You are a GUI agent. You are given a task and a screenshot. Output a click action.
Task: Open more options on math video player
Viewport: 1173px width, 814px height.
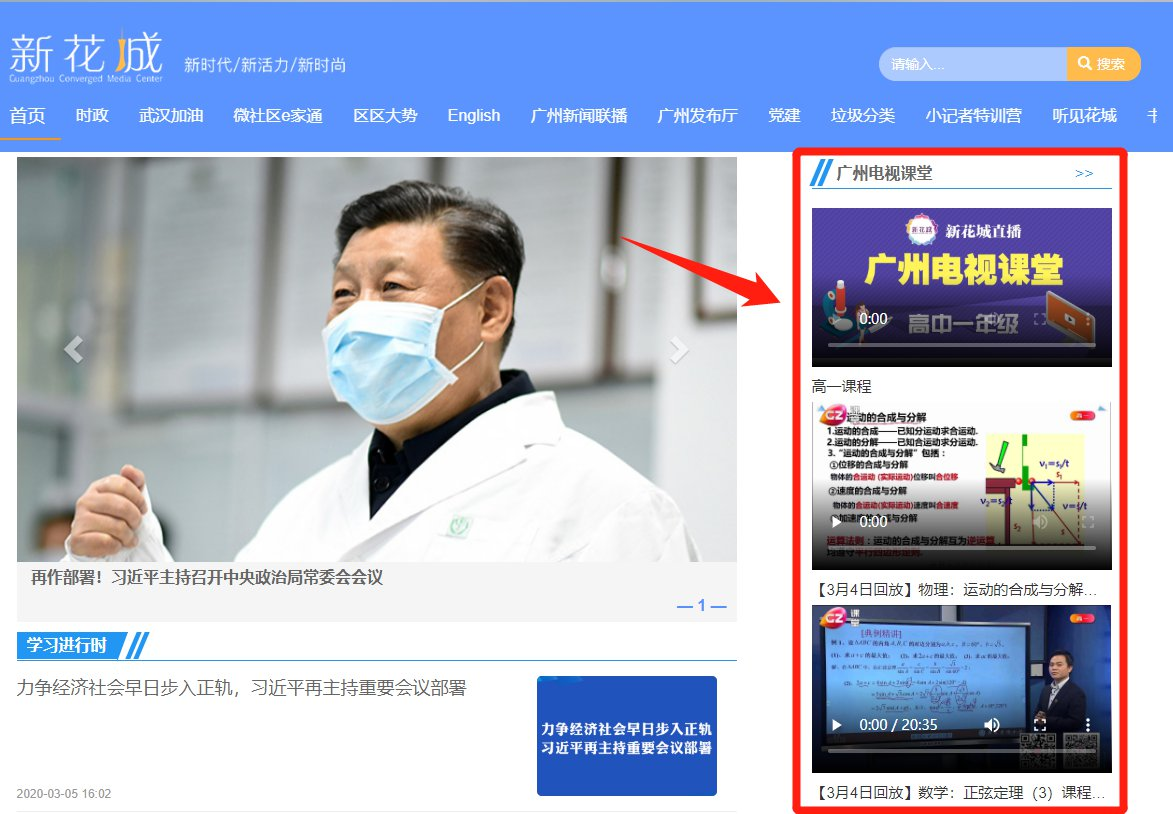[1088, 725]
